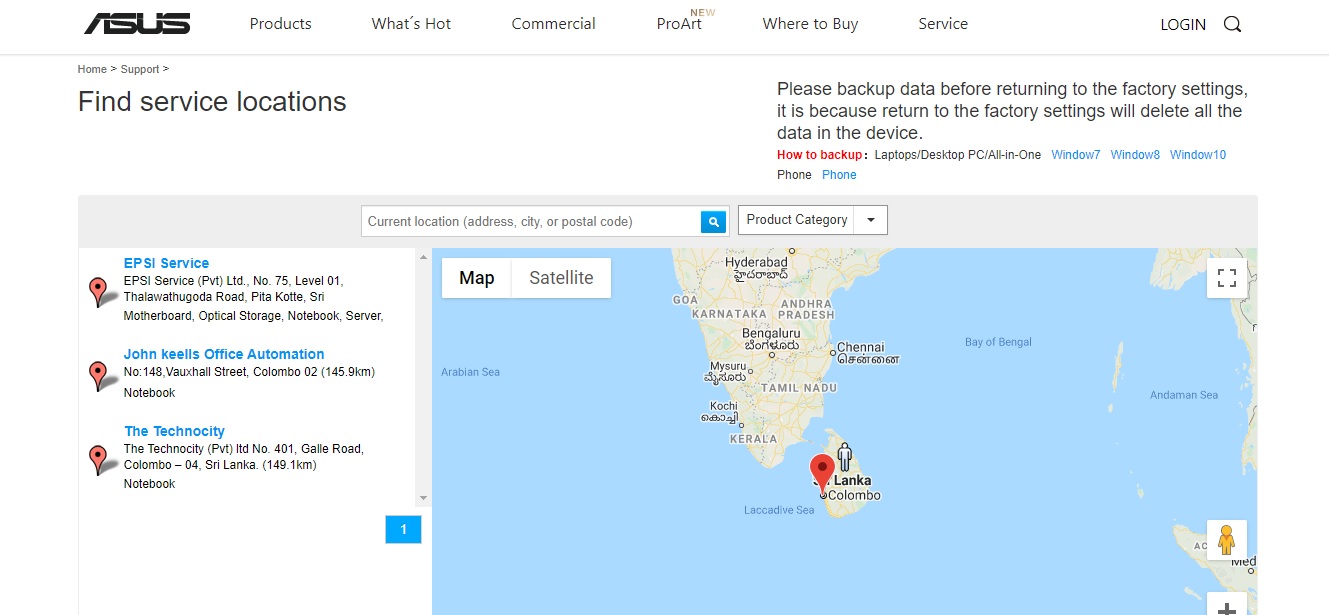Click the Bay of Bengal label

(998, 342)
